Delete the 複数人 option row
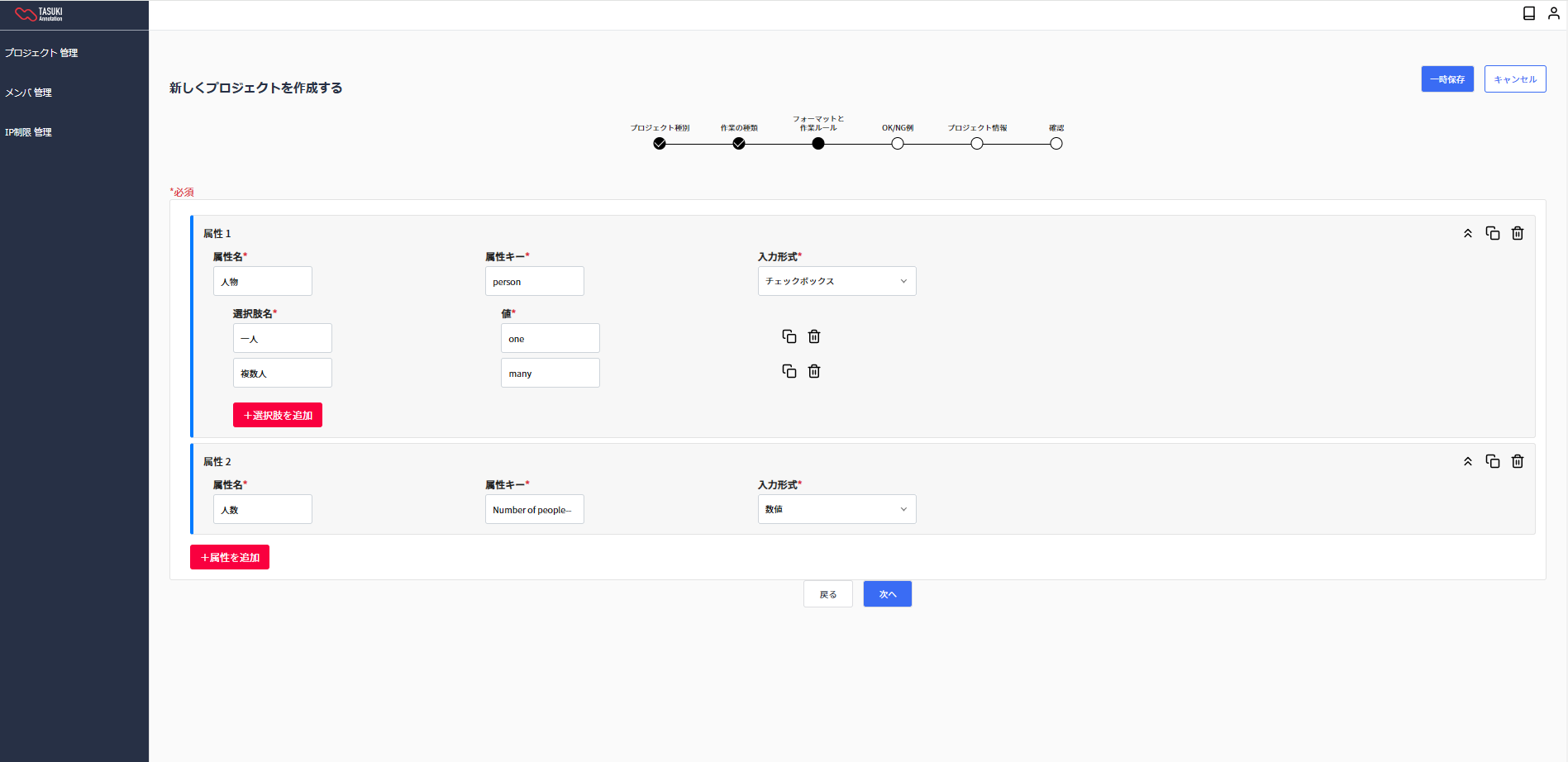 pyautogui.click(x=814, y=371)
